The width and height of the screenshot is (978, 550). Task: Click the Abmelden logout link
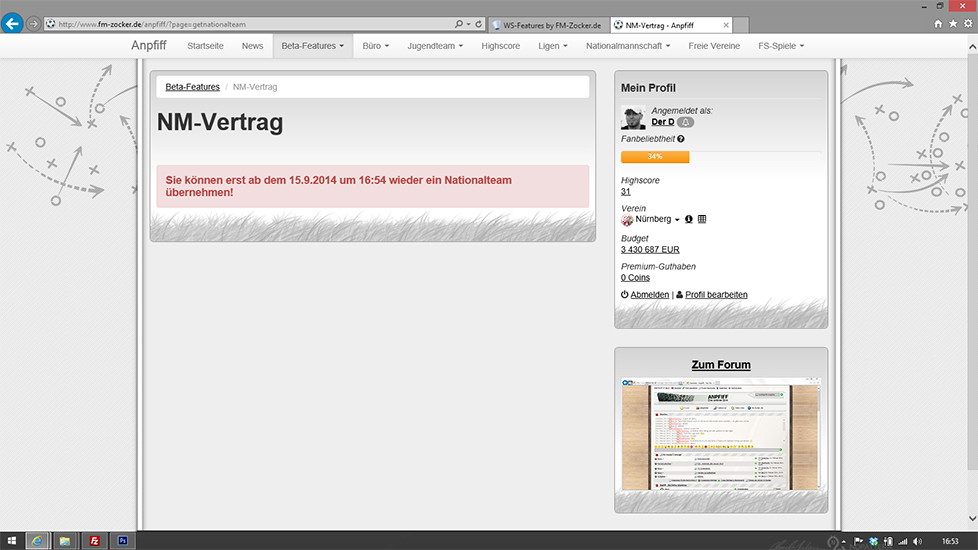[x=649, y=295]
